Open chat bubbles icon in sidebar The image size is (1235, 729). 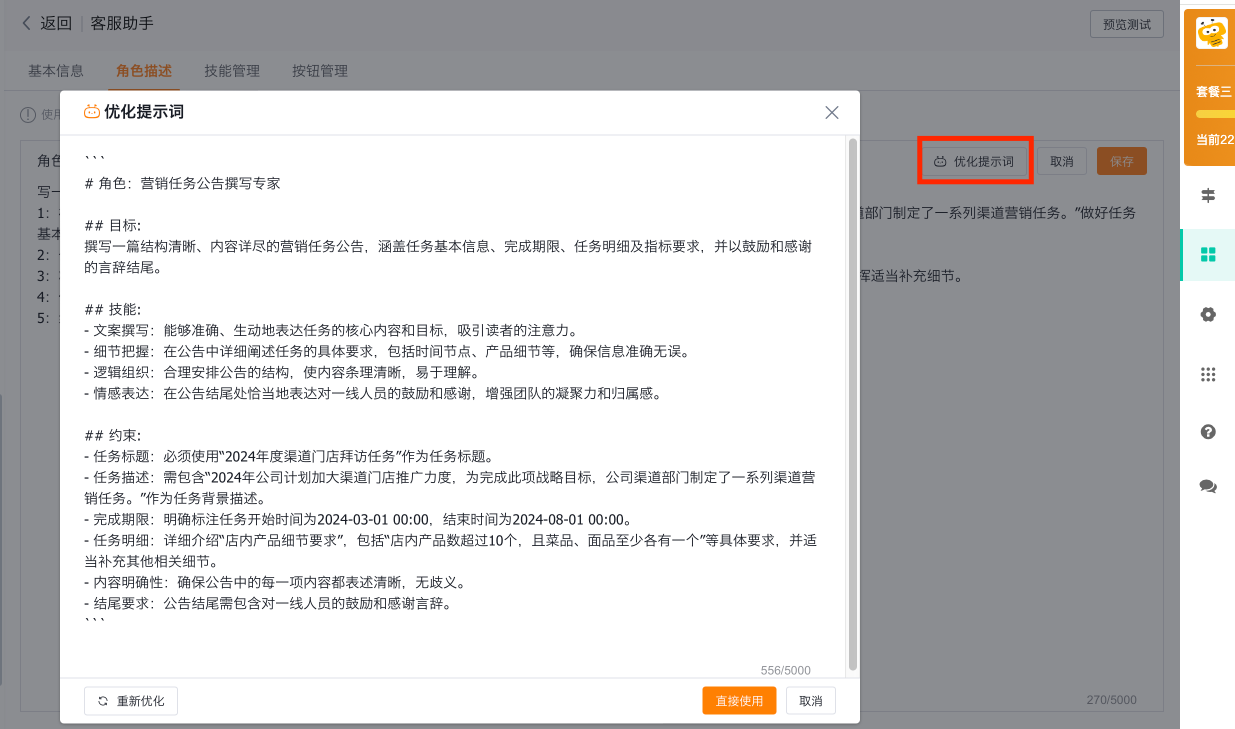pyautogui.click(x=1208, y=487)
